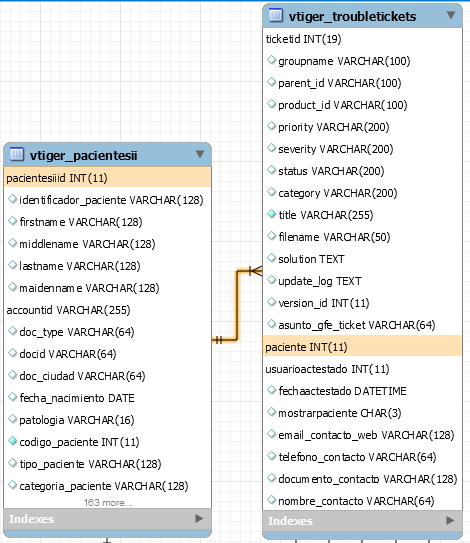The image size is (470, 543).
Task: Click filled diamond icon beside codigo_paciente
Action: [x=12, y=441]
